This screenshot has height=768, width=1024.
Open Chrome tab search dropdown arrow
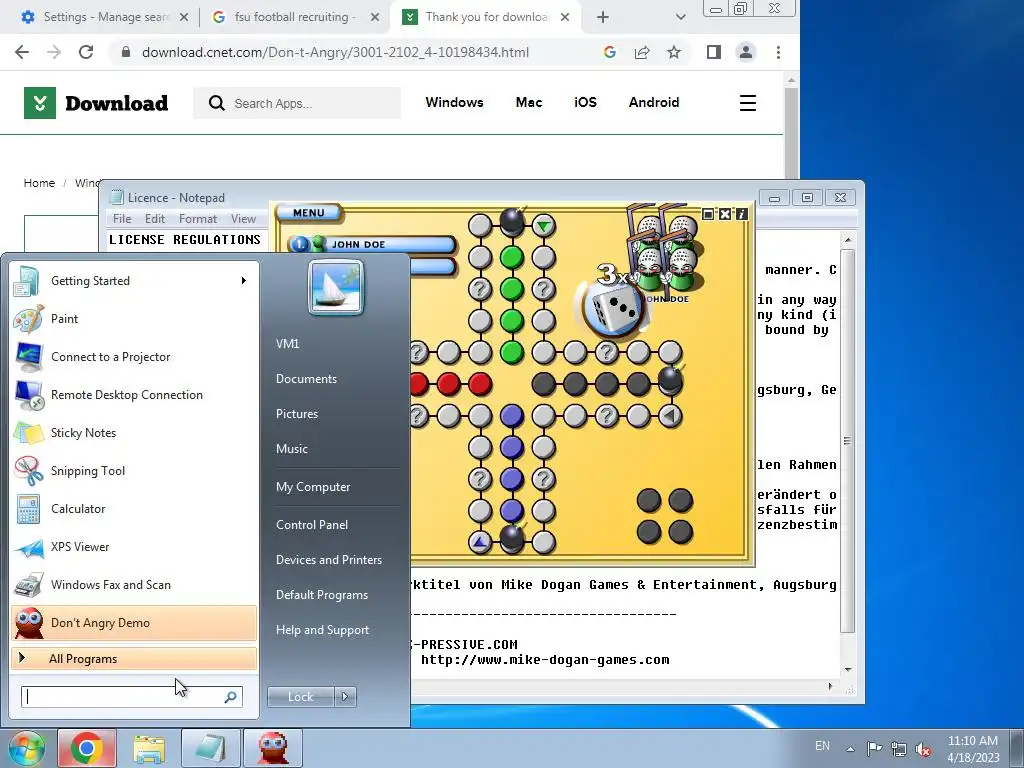click(x=680, y=17)
